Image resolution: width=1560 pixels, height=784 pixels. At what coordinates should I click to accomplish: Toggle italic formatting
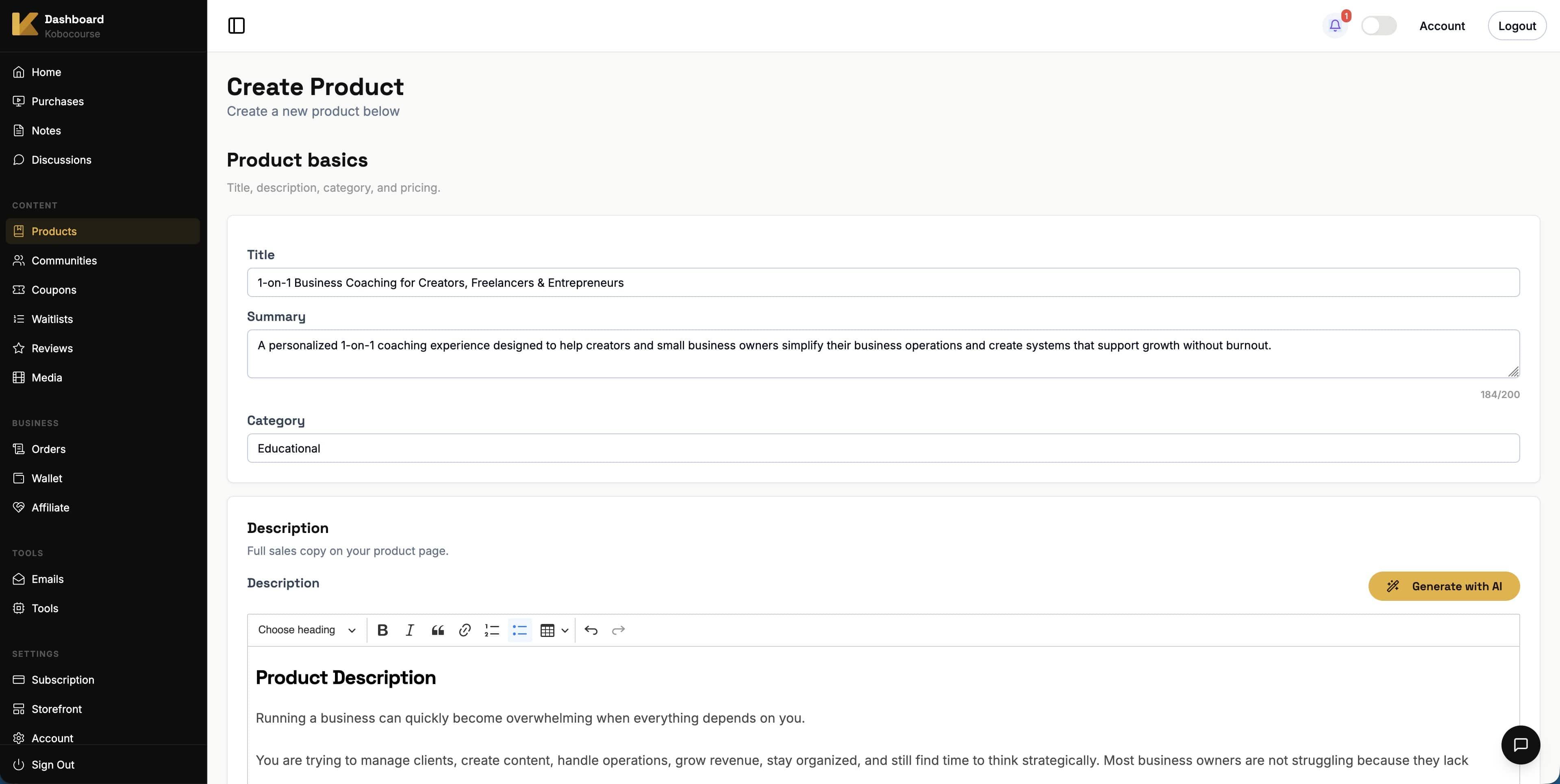point(410,630)
